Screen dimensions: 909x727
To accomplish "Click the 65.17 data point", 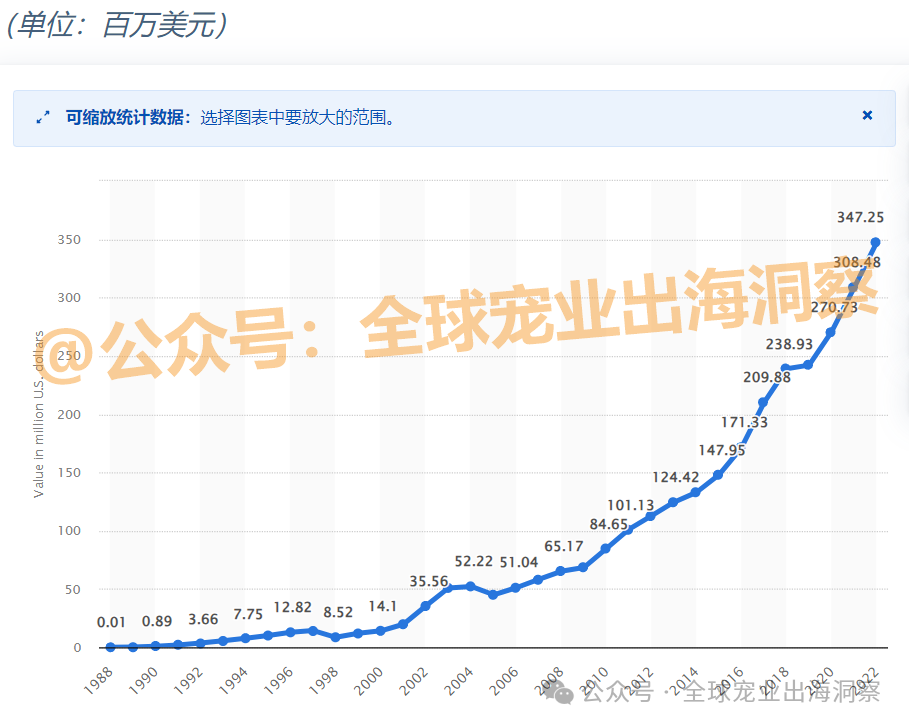I will (558, 571).
